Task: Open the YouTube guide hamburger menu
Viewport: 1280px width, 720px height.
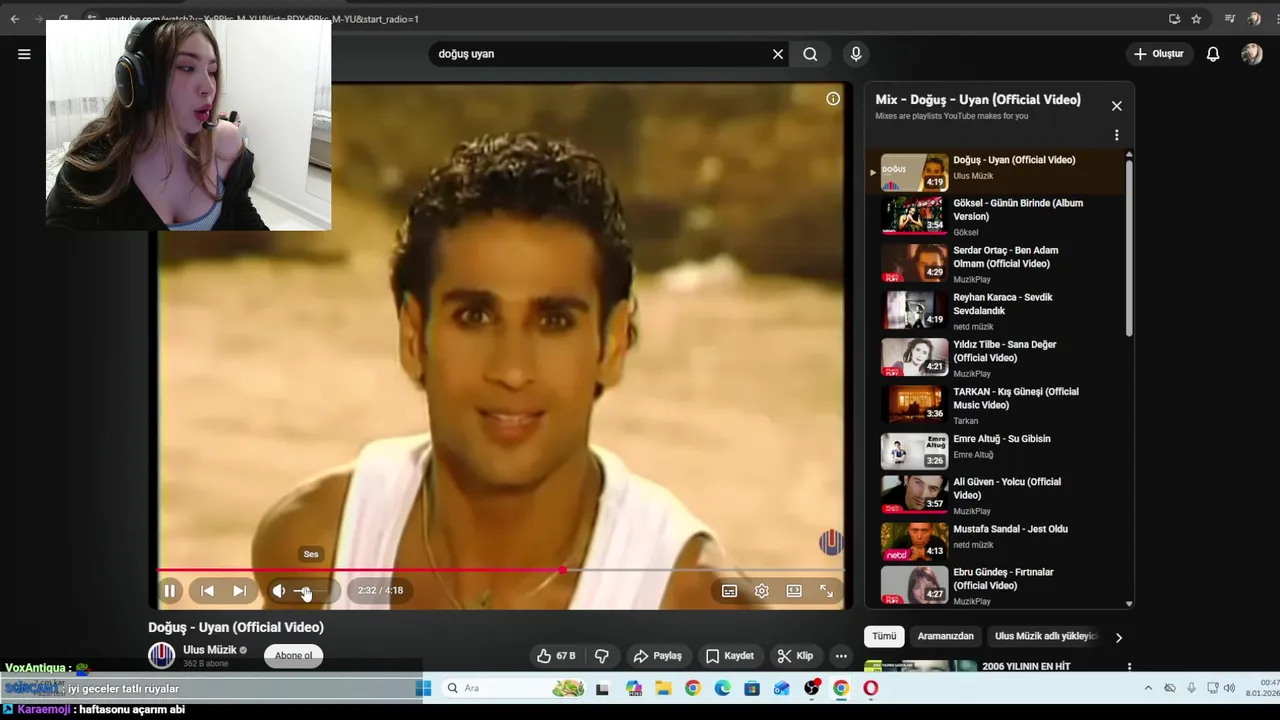Action: coord(24,54)
